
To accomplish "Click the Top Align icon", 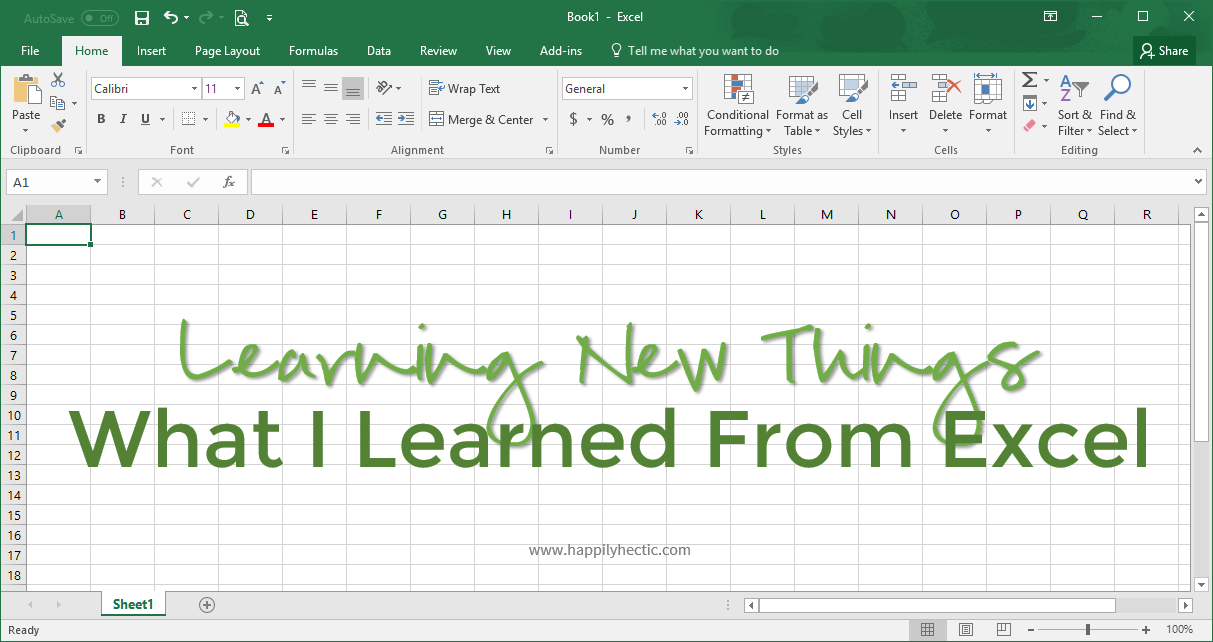I will (x=309, y=88).
